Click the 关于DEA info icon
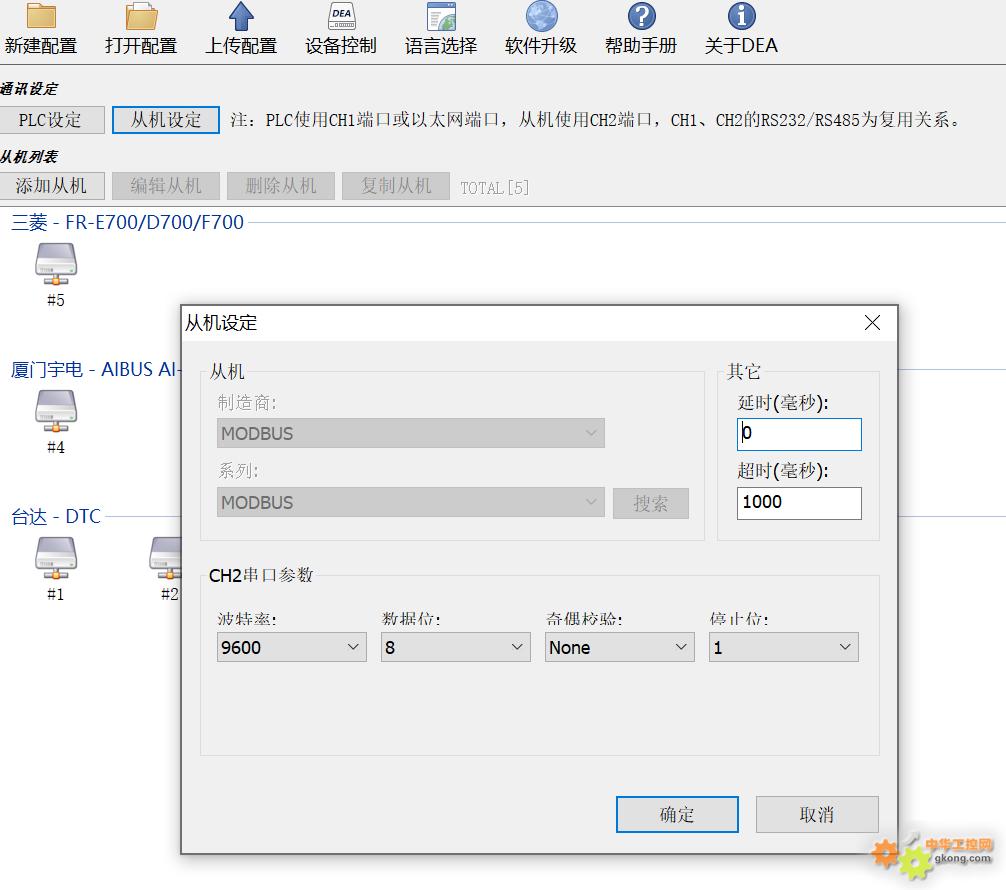Viewport: 1006px width, 890px height. point(741,17)
